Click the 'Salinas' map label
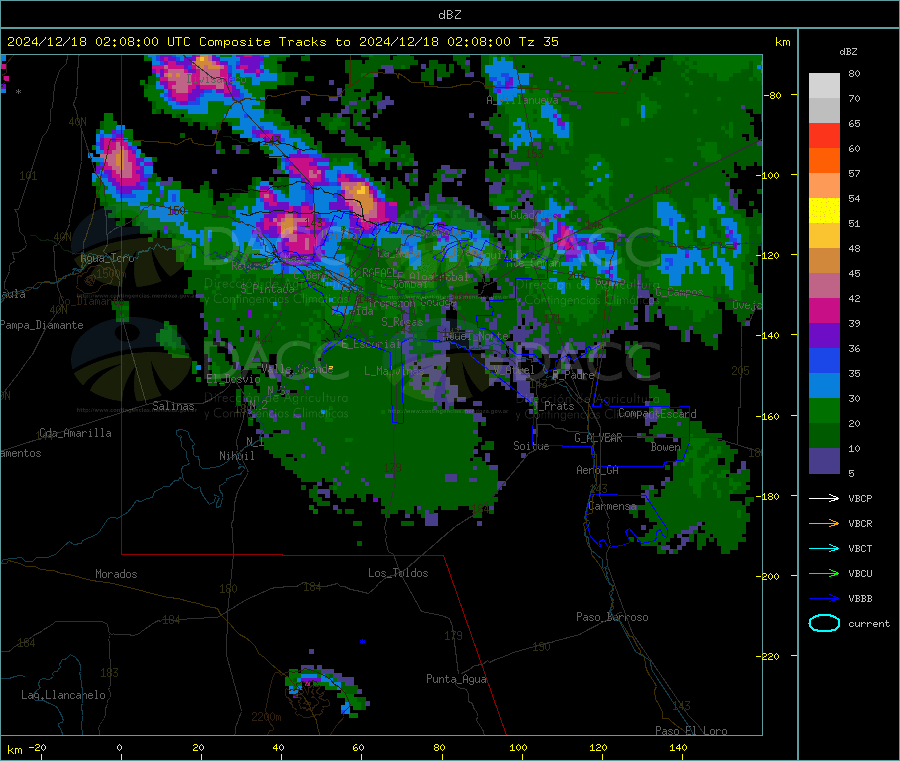 (x=173, y=406)
